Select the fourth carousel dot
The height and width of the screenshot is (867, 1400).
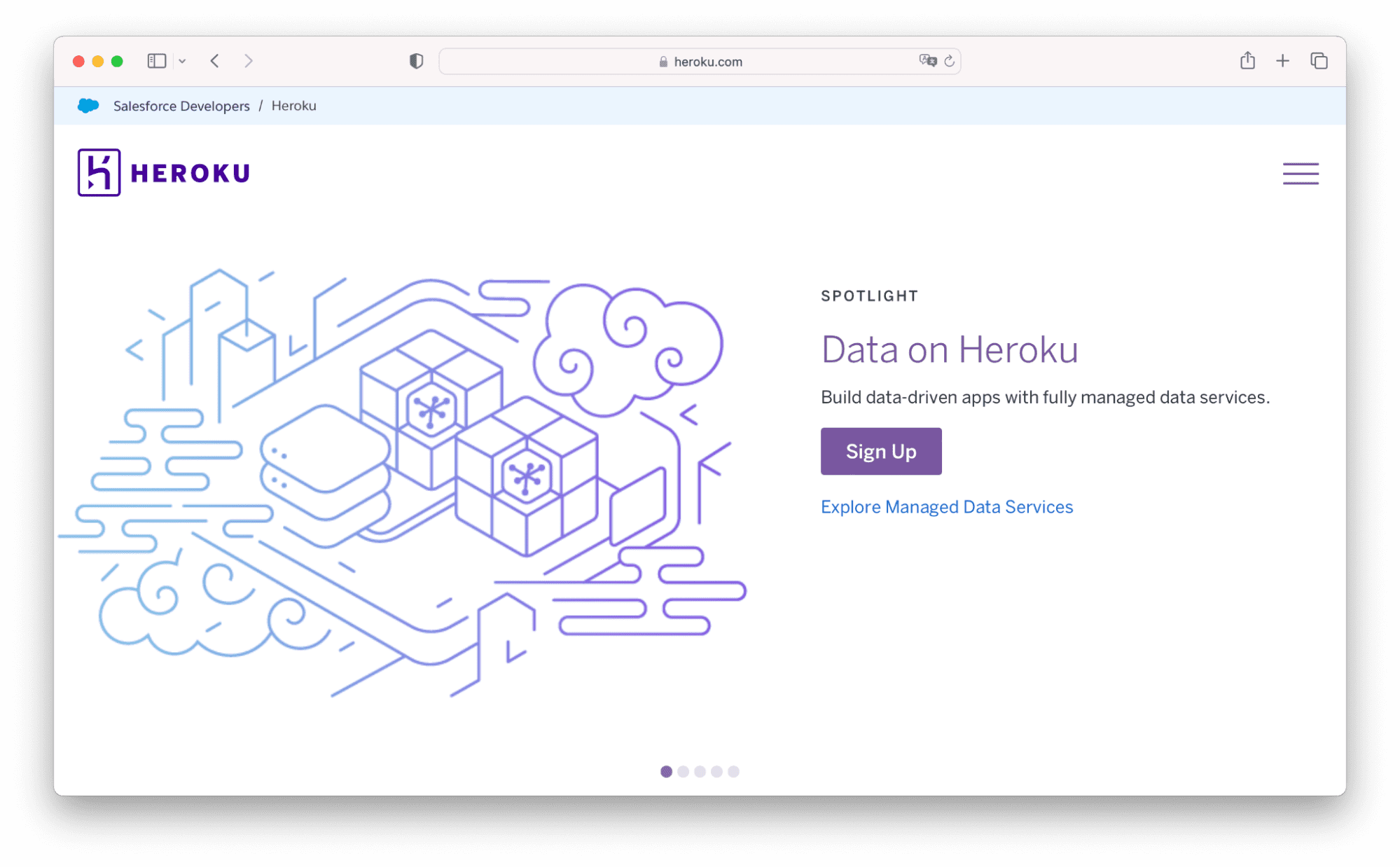pos(716,771)
